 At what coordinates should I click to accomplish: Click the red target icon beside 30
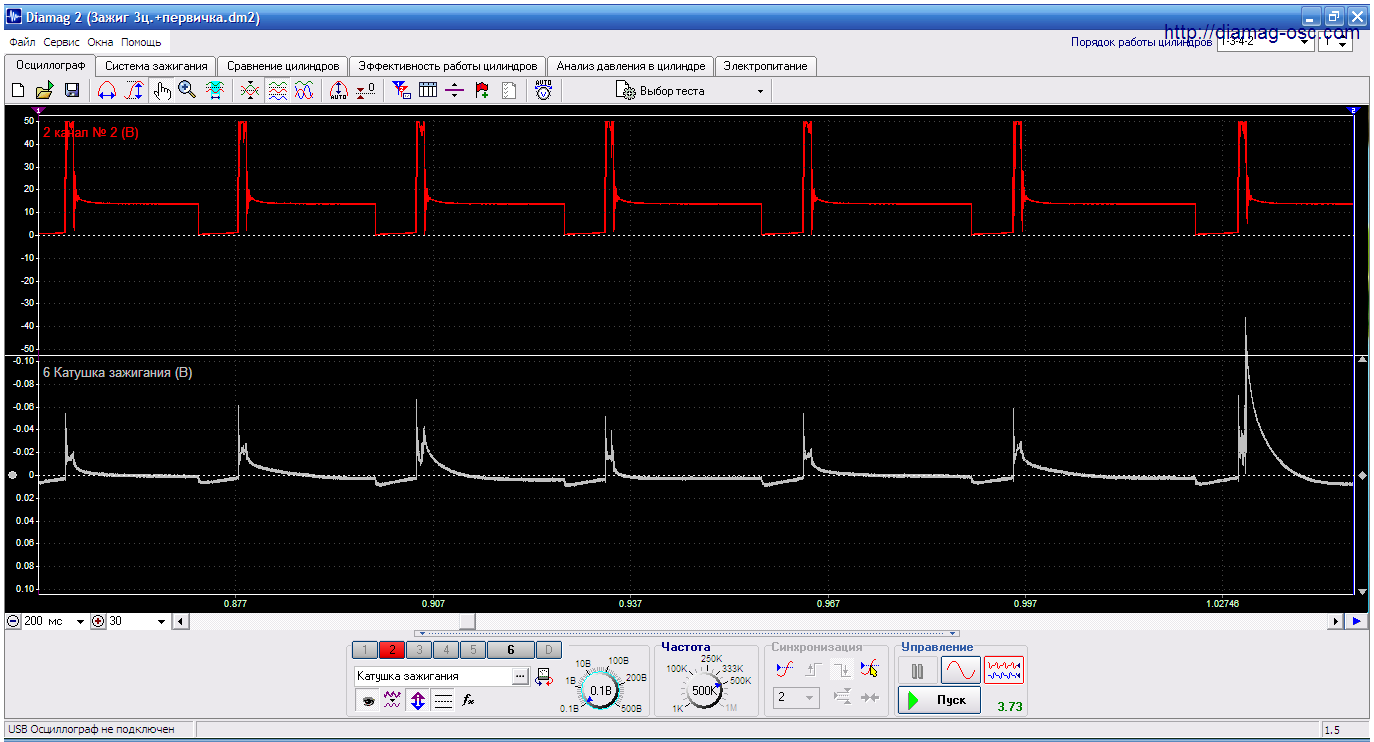click(x=98, y=621)
